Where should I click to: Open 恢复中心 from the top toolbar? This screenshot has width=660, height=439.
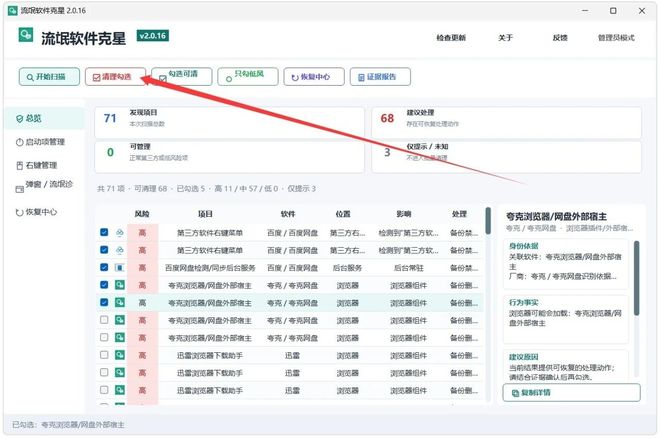[x=314, y=77]
